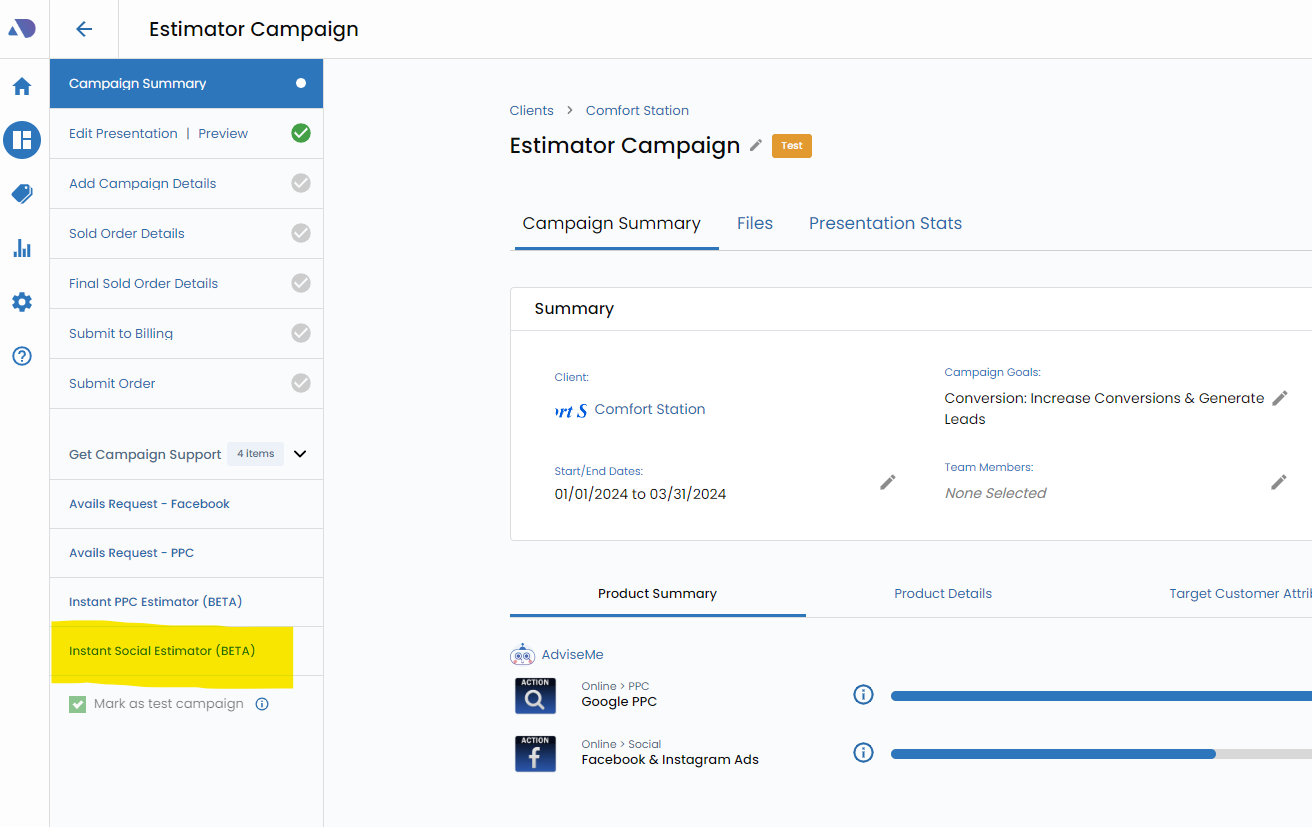Screen dimensions: 1312x827
Task: Collapse the Get Campaign Support section
Action: click(300, 454)
